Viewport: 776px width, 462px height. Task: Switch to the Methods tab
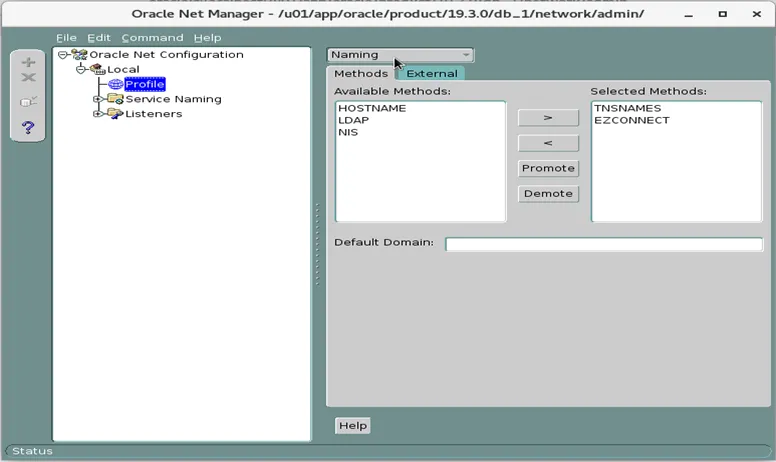pyautogui.click(x=361, y=73)
